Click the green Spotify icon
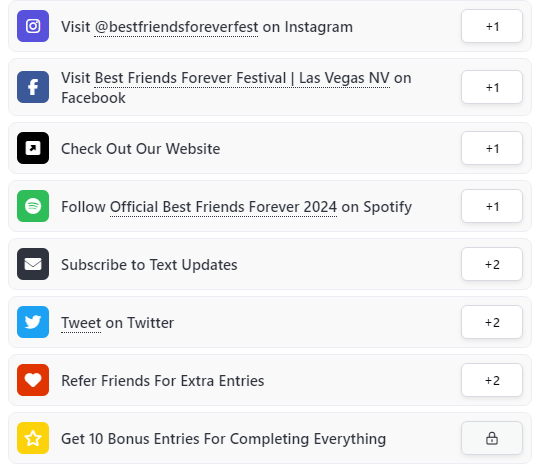Image resolution: width=540 pixels, height=470 pixels. coord(33,206)
